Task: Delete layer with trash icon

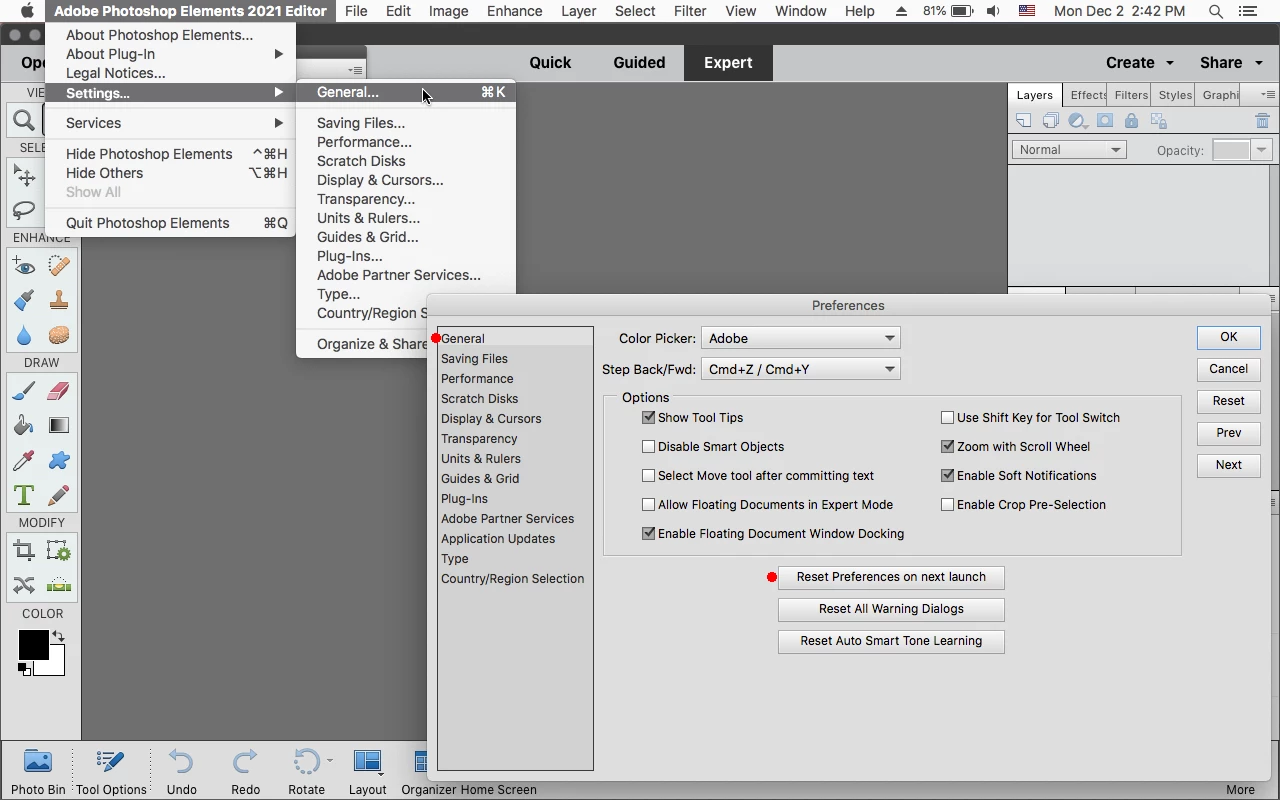Action: click(x=1262, y=121)
